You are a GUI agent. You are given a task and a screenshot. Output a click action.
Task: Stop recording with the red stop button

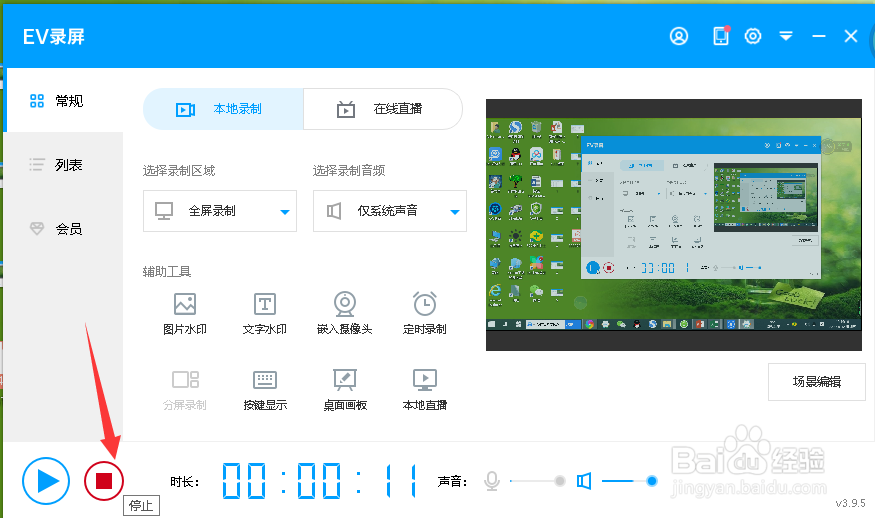[104, 481]
